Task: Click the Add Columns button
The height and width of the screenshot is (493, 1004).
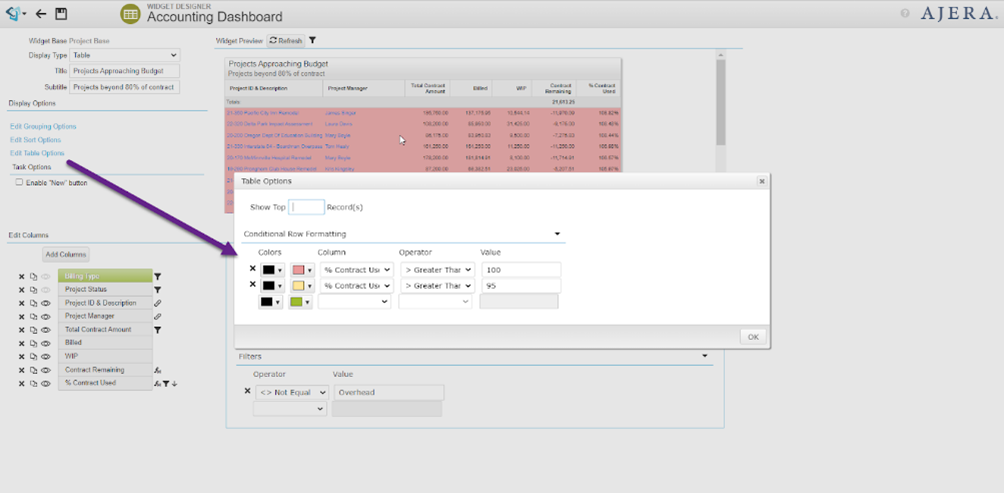Action: [x=65, y=255]
